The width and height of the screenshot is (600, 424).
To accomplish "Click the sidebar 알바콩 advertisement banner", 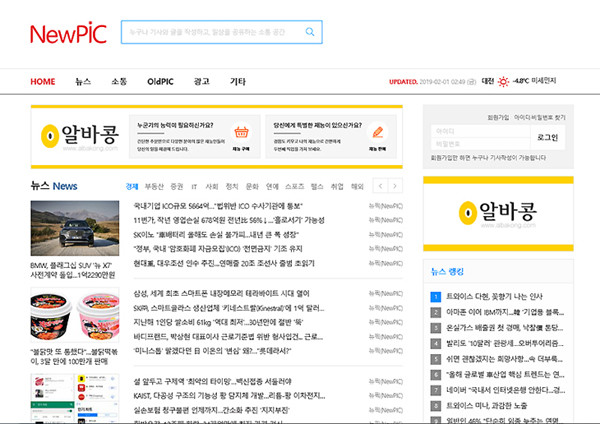I will pyautogui.click(x=498, y=214).
